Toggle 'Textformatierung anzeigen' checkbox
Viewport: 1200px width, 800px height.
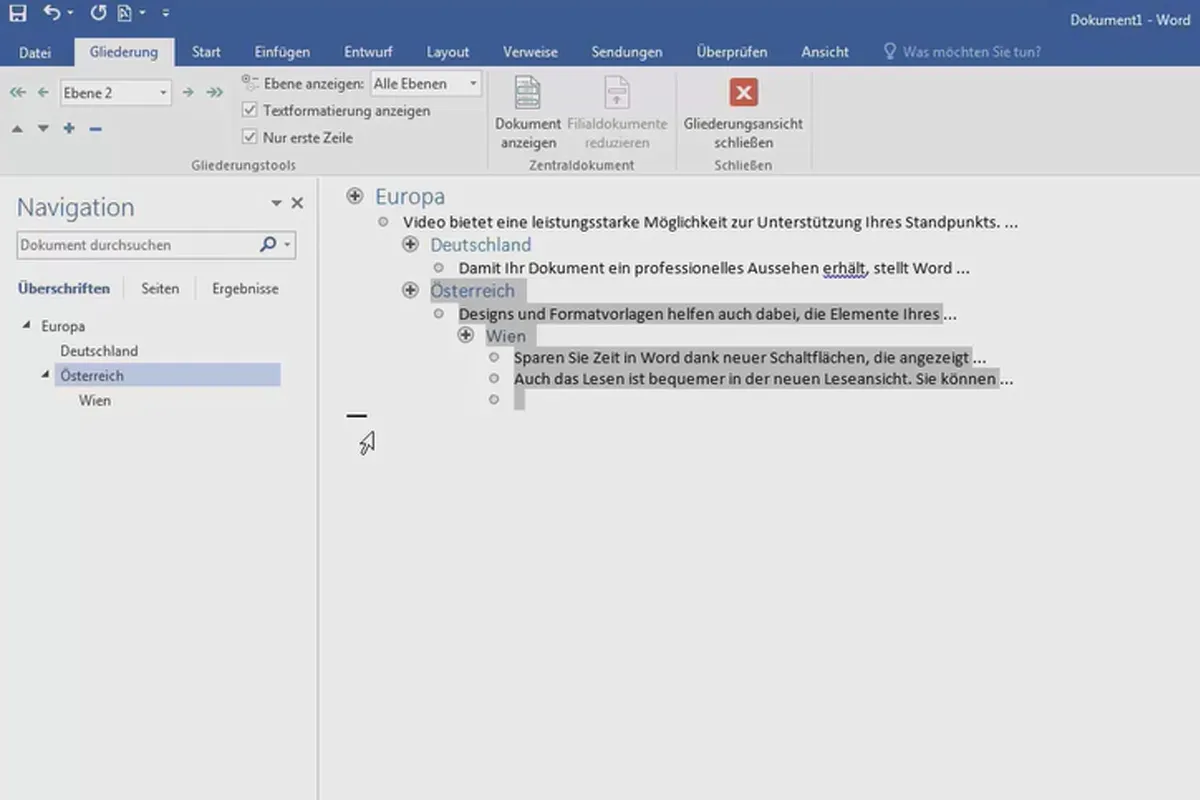pyautogui.click(x=250, y=111)
